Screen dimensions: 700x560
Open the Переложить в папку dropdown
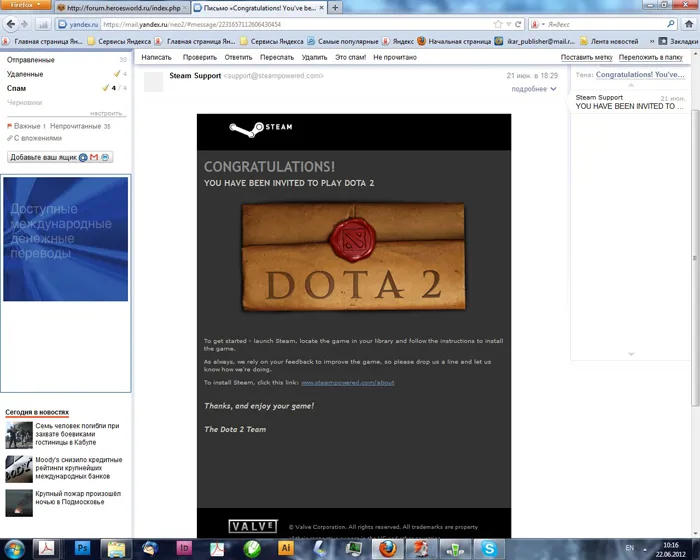tap(650, 57)
